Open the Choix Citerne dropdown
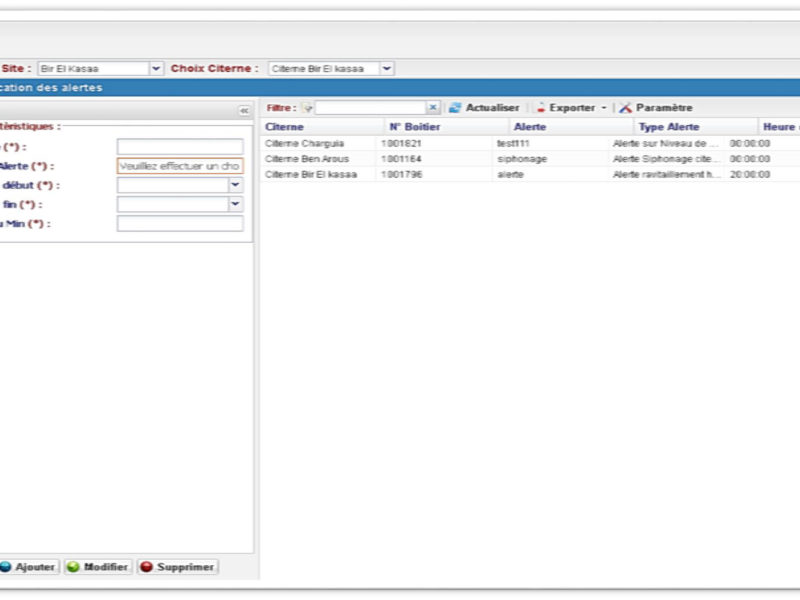Image resolution: width=800 pixels, height=600 pixels. (387, 69)
